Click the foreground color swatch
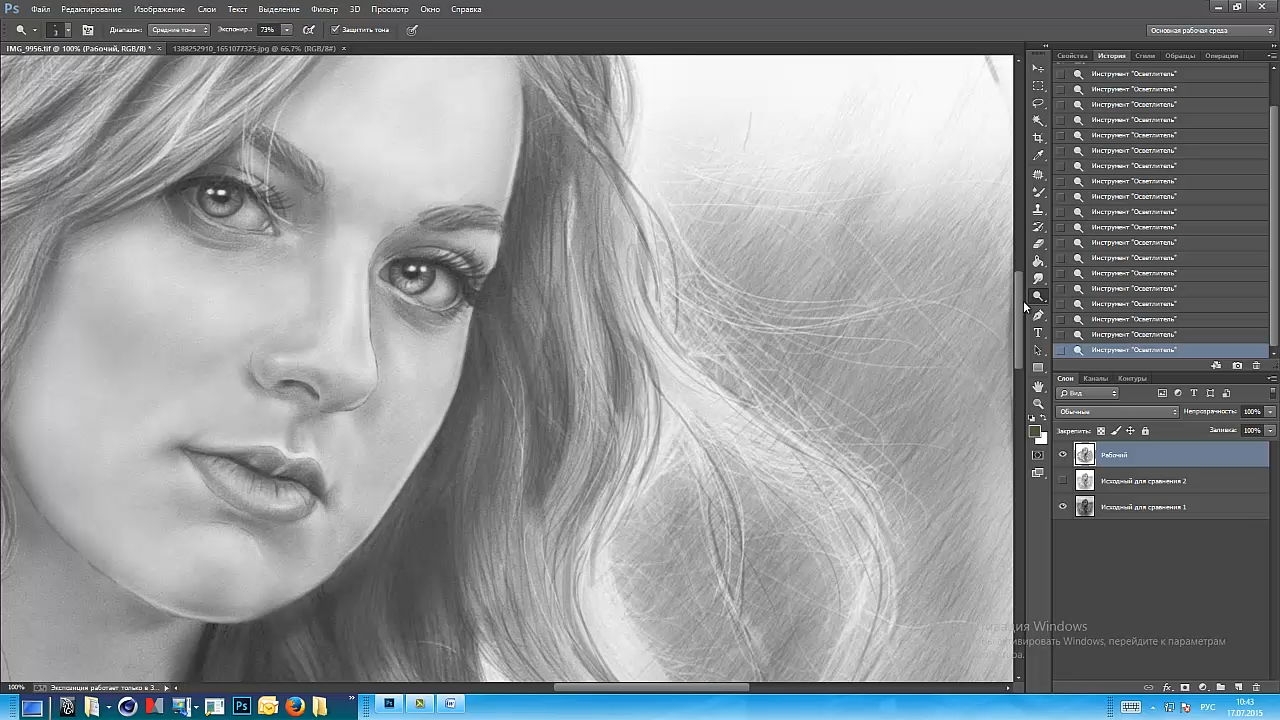The height and width of the screenshot is (720, 1280). click(x=1035, y=432)
